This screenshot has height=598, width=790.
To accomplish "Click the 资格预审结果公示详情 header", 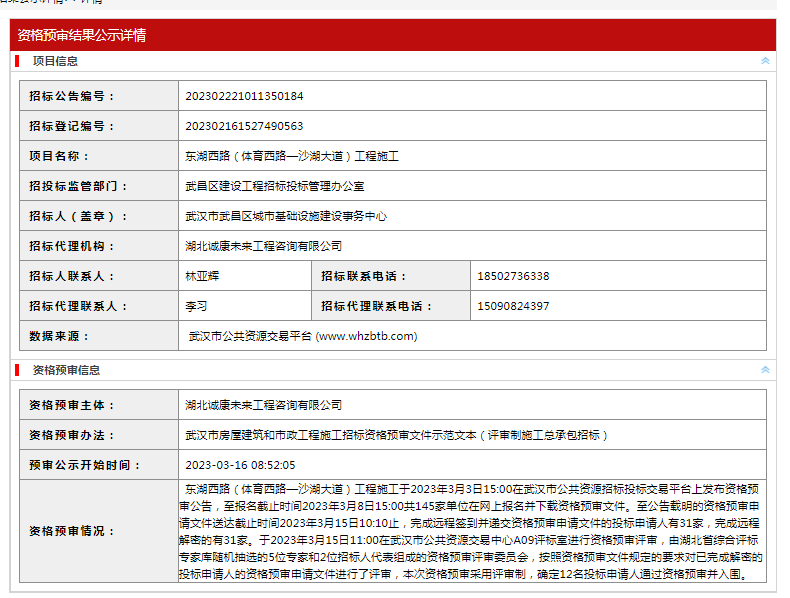I will click(x=82, y=35).
